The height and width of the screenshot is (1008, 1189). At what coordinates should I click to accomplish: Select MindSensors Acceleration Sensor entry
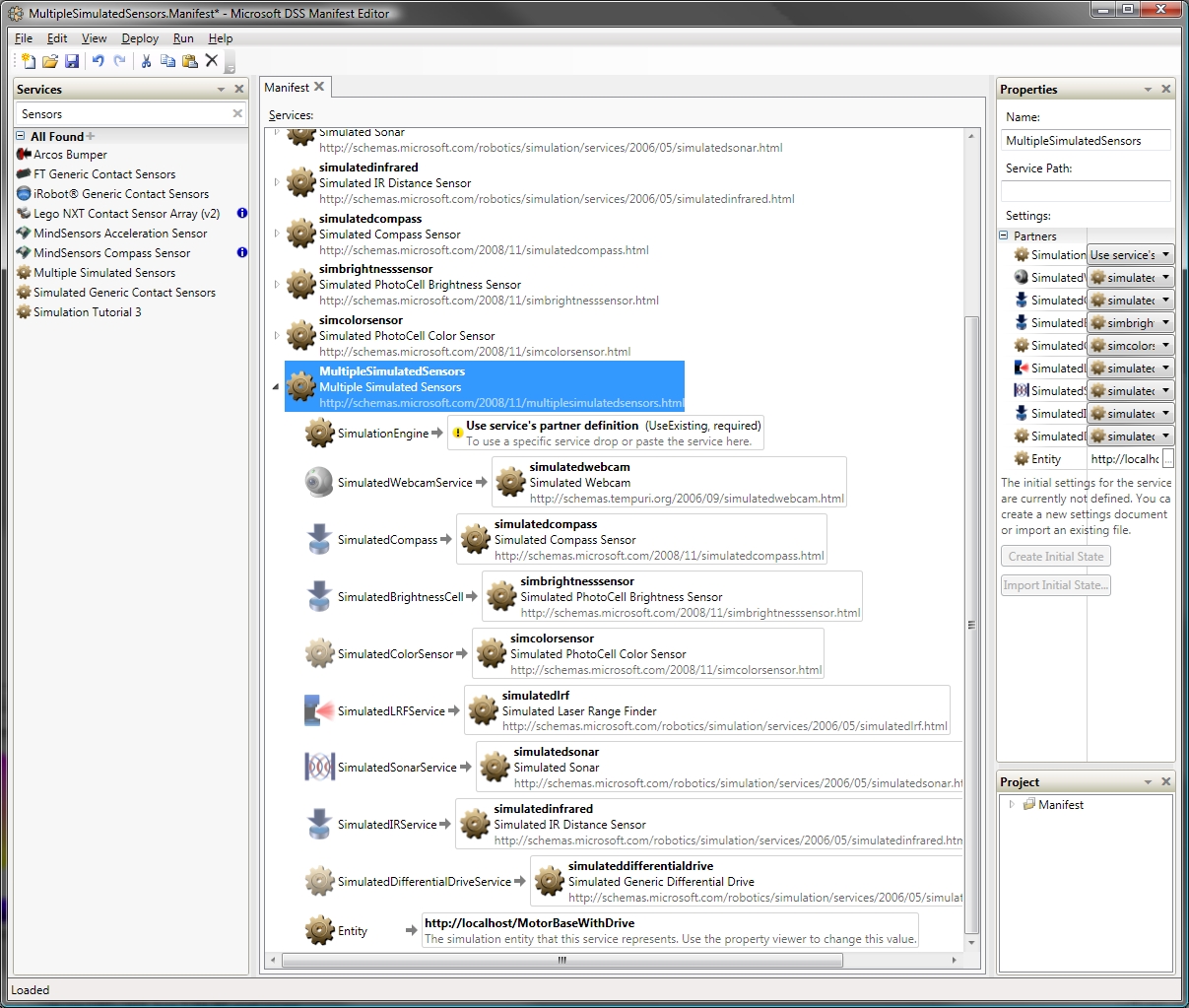pyautogui.click(x=120, y=234)
